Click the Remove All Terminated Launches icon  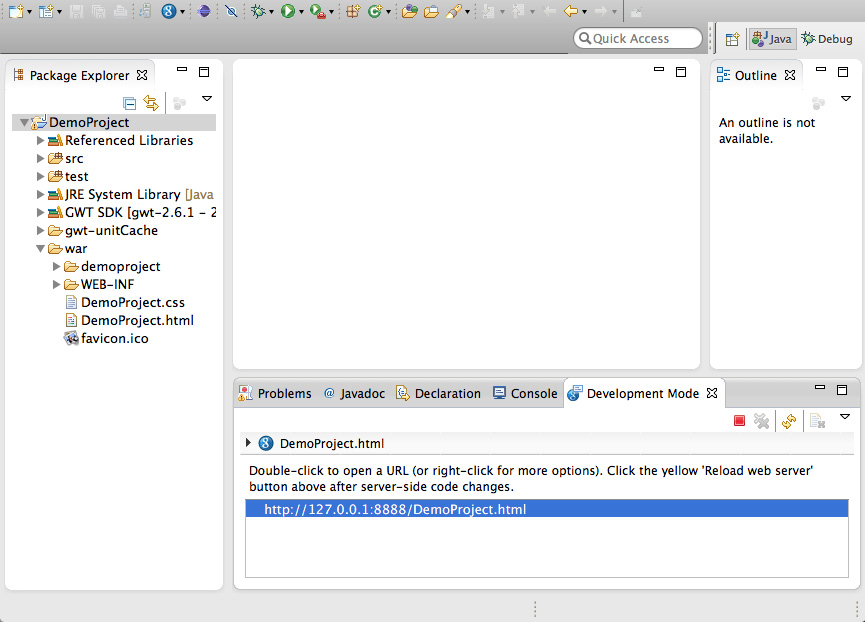coord(762,421)
